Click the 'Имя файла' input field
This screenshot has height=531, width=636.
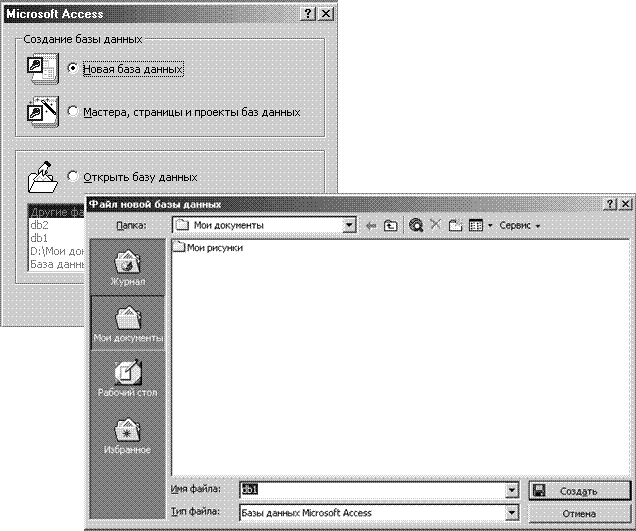(x=372, y=490)
